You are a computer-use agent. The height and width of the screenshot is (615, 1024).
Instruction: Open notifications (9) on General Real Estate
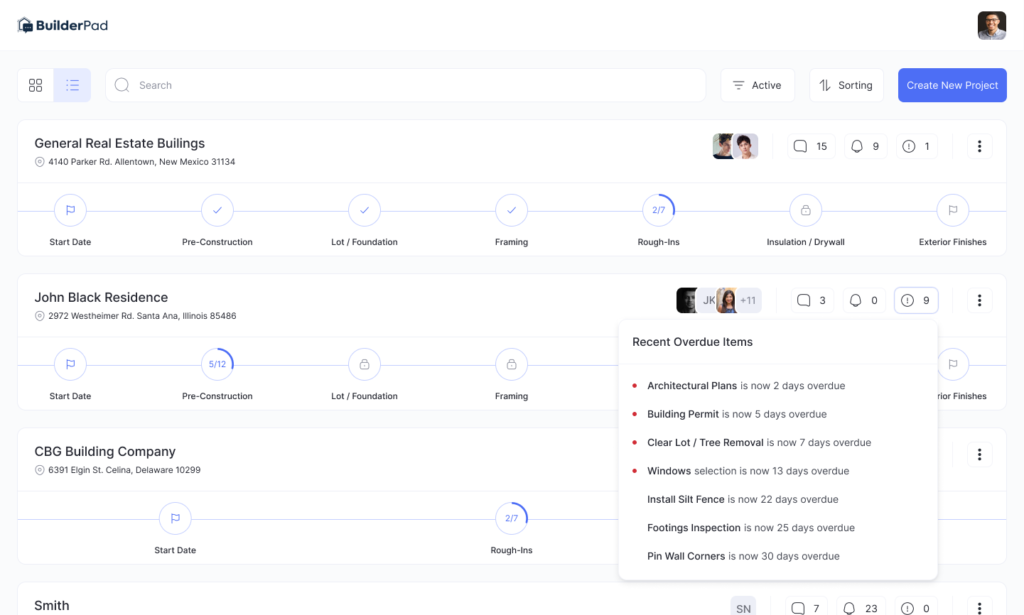tap(866, 146)
